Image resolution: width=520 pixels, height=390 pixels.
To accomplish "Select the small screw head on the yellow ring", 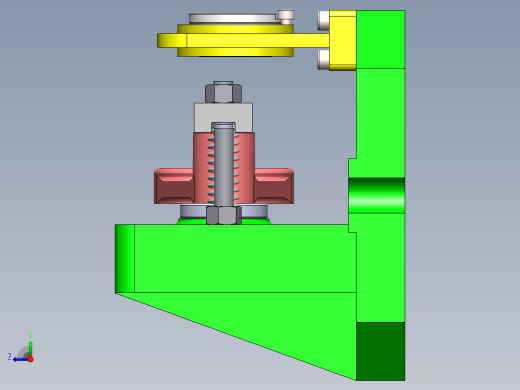I will pos(286,17).
